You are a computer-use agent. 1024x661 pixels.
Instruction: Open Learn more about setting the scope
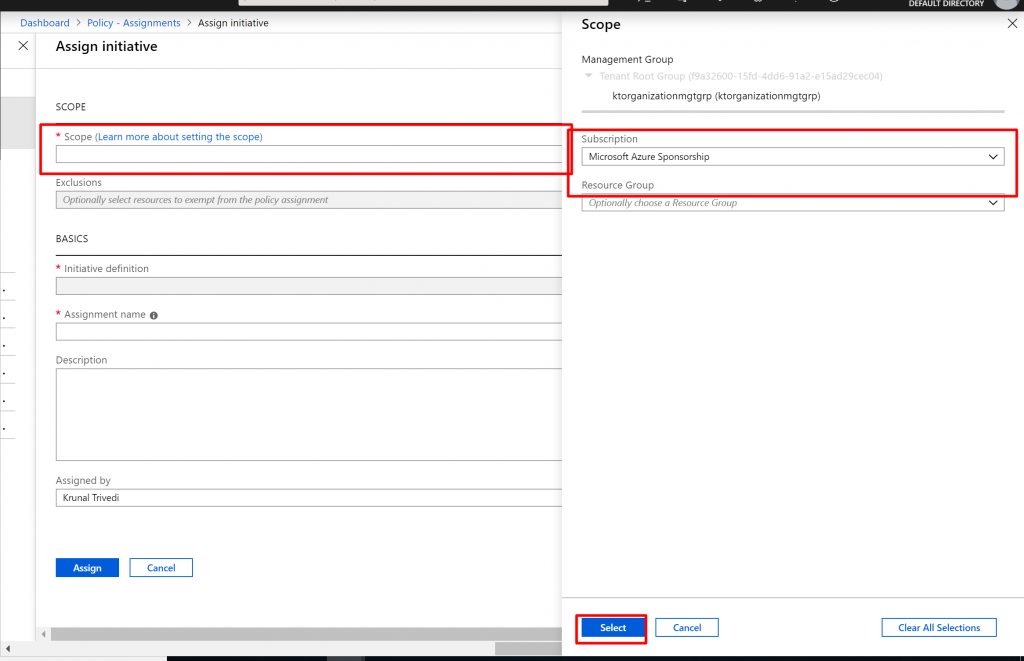tap(179, 137)
